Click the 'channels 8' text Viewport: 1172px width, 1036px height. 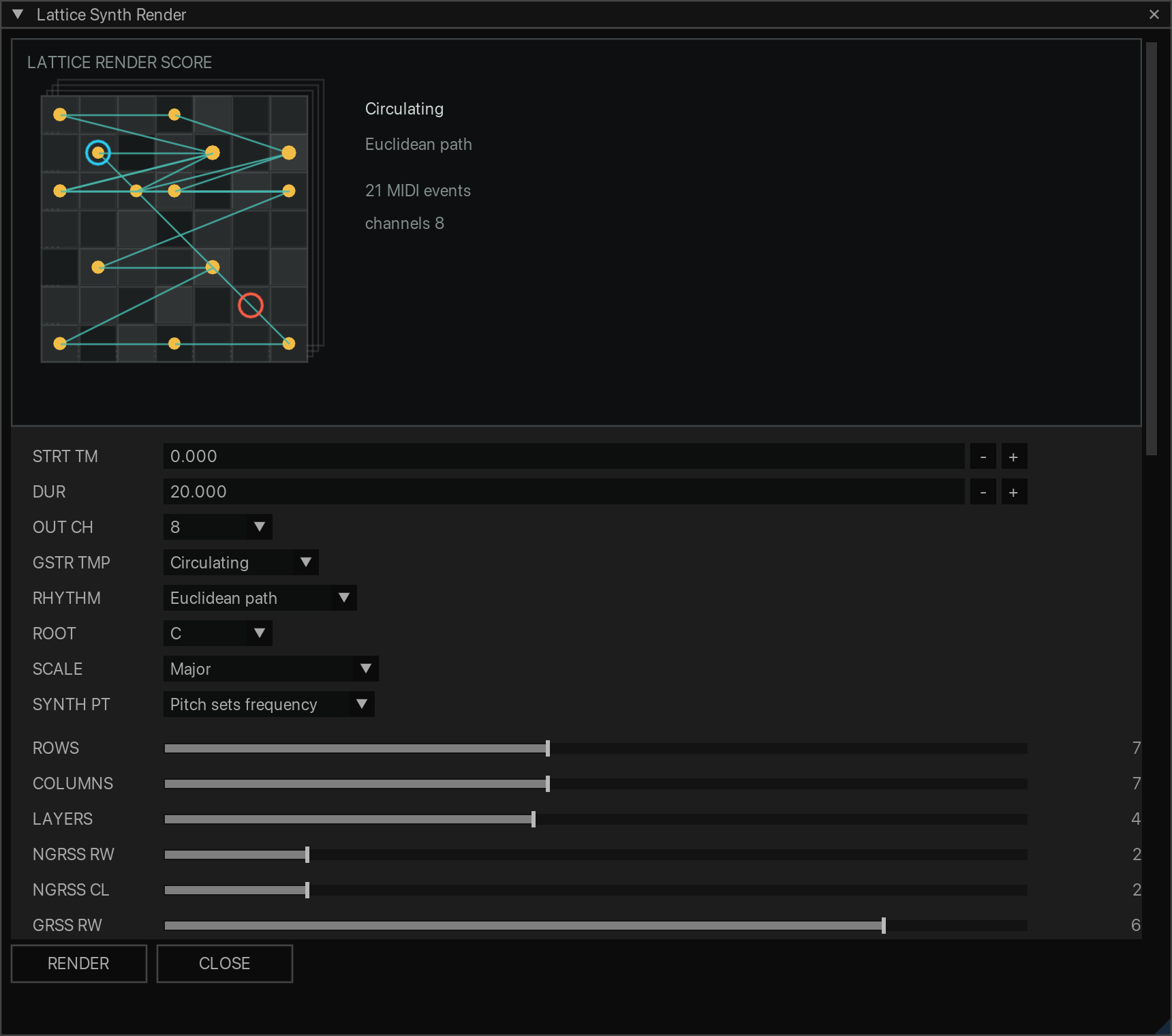[405, 224]
